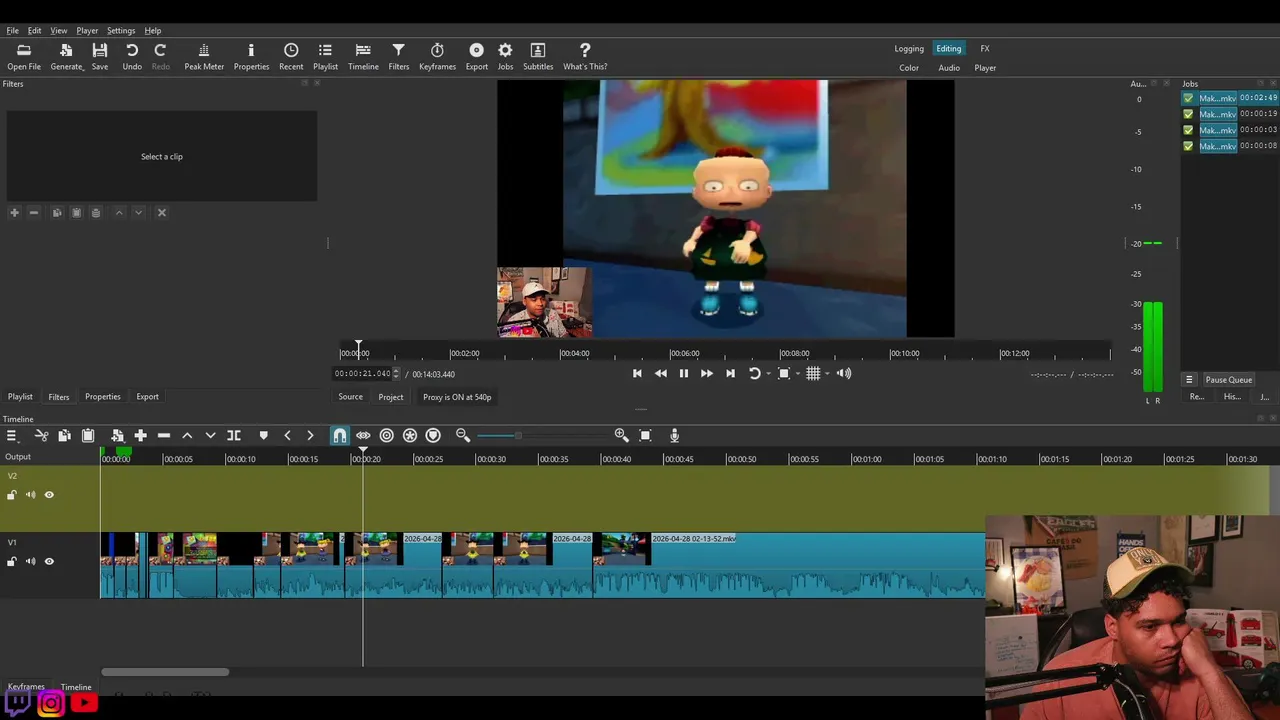This screenshot has height=720, width=1280.
Task: Zoom in the timeline with the magnifier icon
Action: tap(621, 435)
